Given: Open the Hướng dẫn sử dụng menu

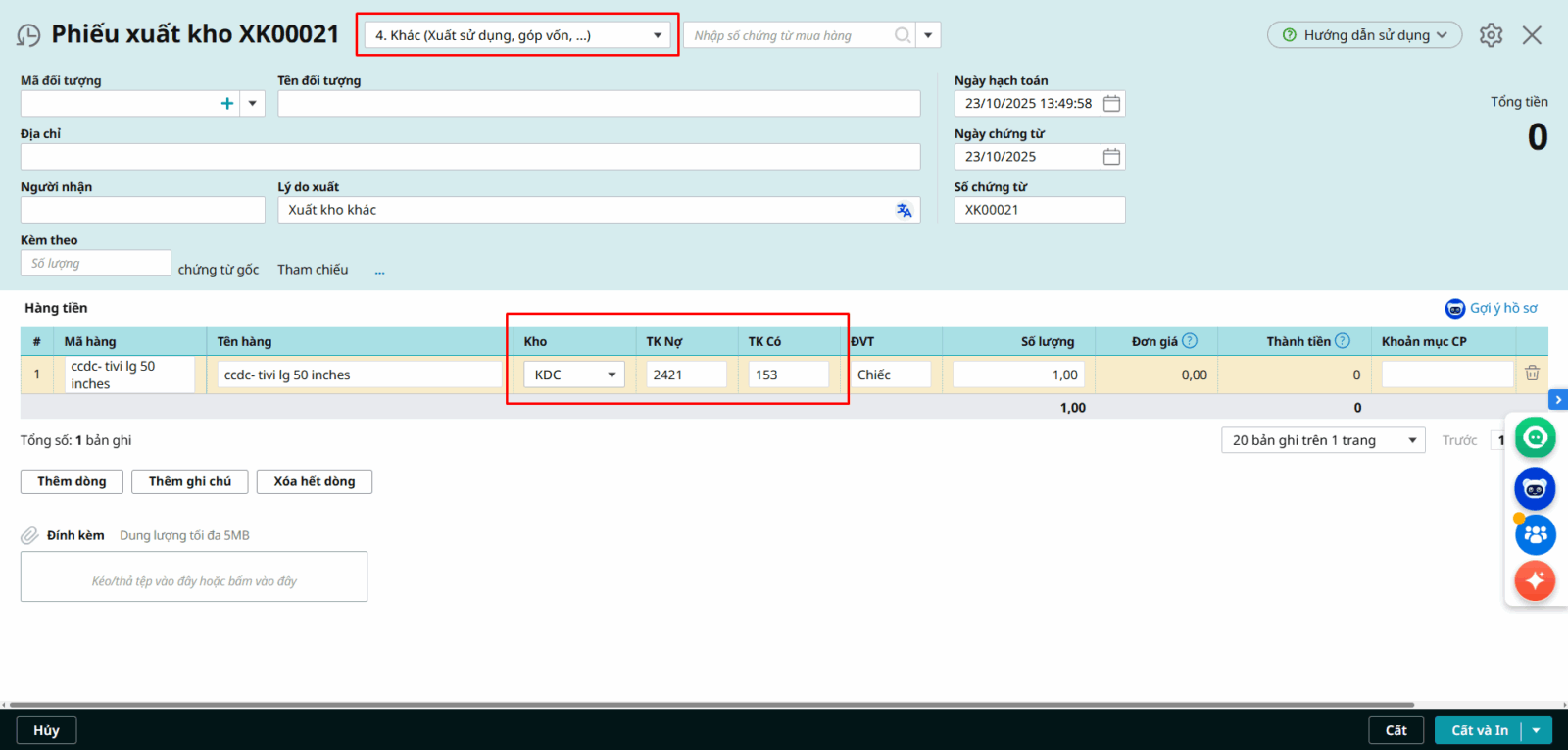Looking at the screenshot, I should coord(1364,35).
